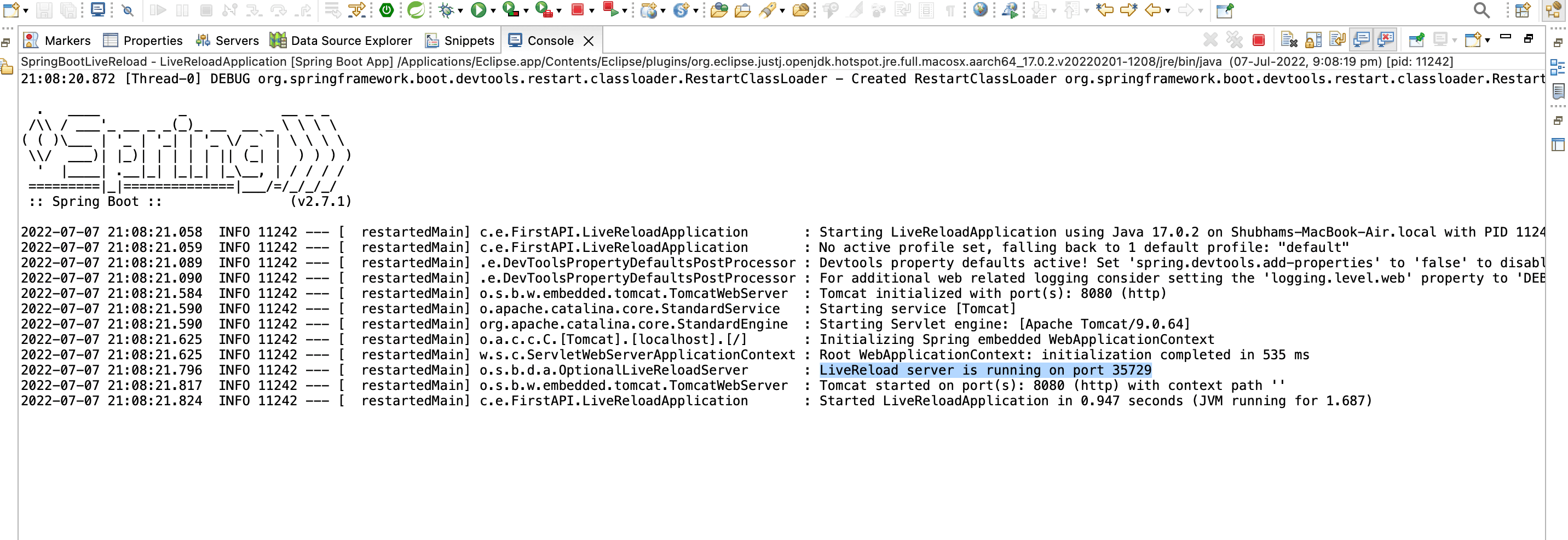
Task: Click the highlighted LiveReload log message
Action: [984, 370]
